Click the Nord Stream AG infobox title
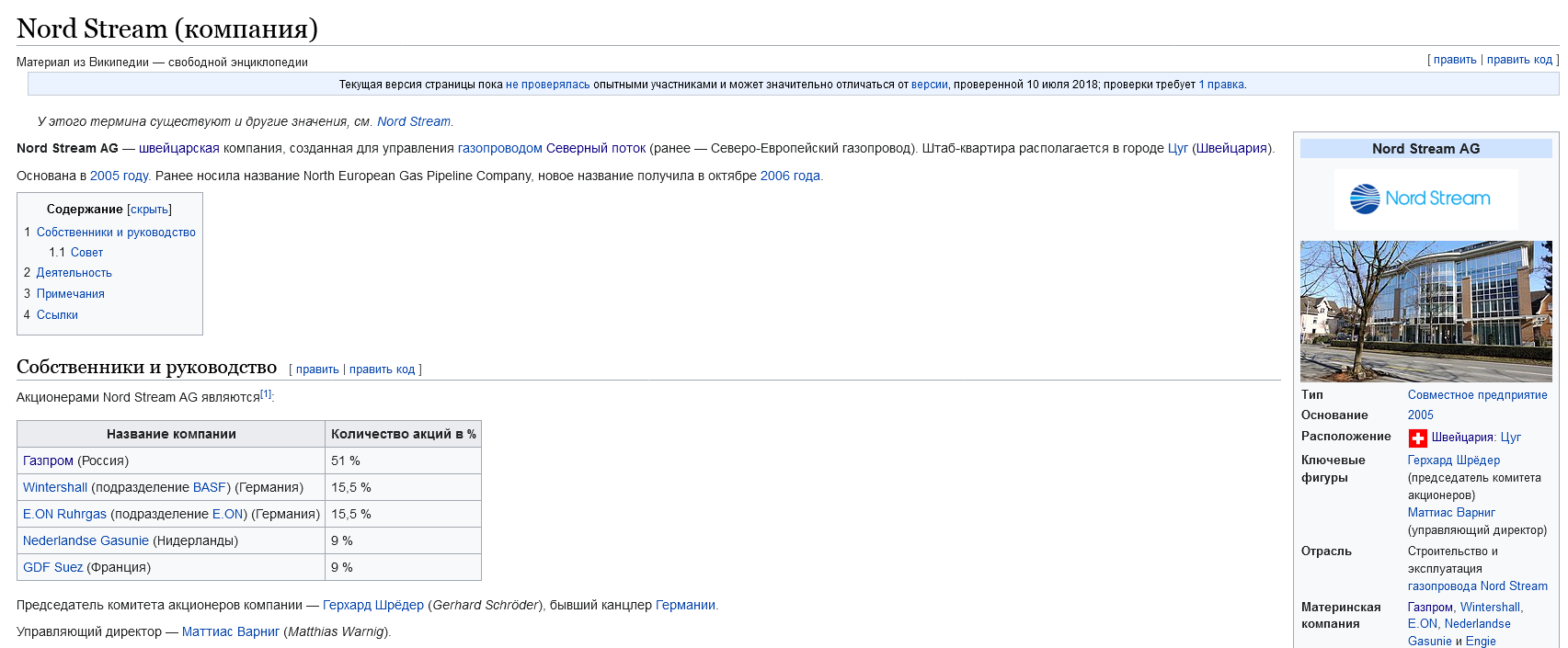The height and width of the screenshot is (648, 1568). point(1425,149)
